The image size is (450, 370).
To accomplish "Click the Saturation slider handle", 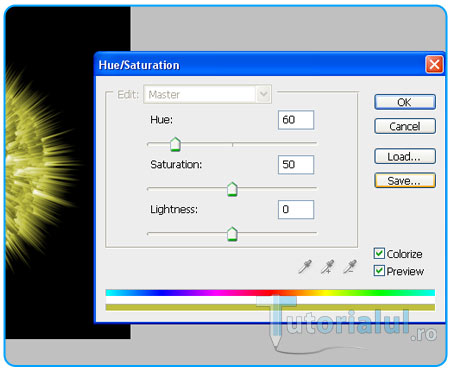I will (x=232, y=189).
